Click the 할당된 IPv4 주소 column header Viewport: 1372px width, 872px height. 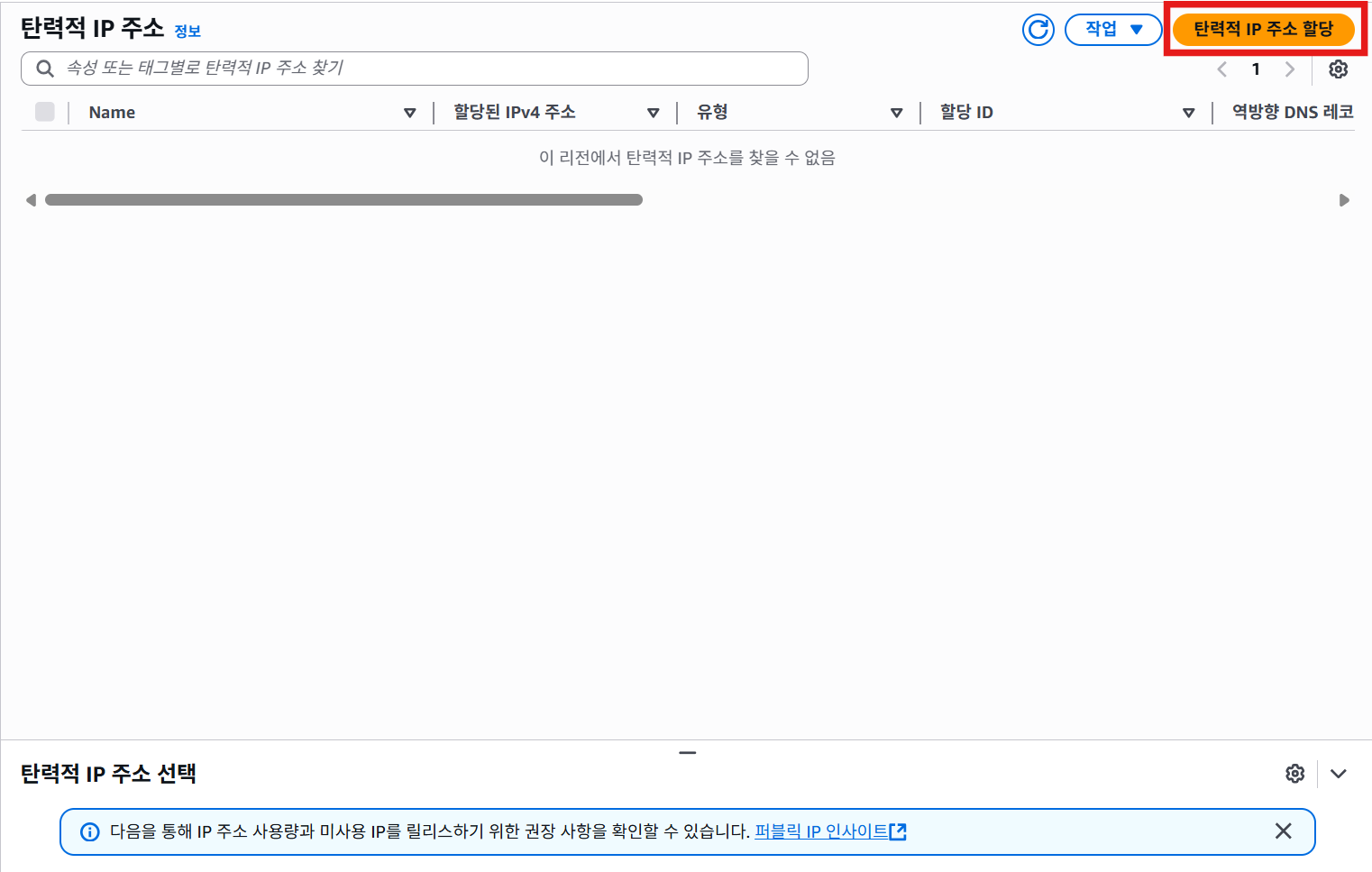pyautogui.click(x=515, y=112)
